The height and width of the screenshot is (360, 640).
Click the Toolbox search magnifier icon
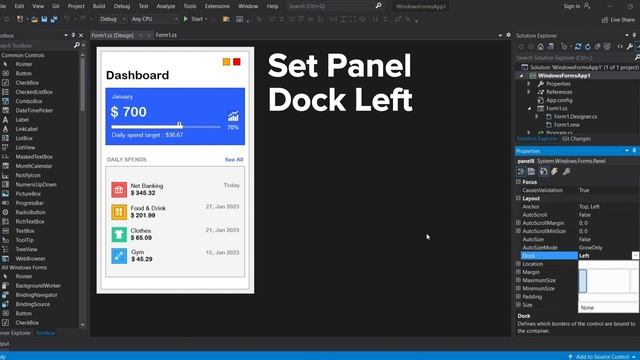click(x=77, y=45)
